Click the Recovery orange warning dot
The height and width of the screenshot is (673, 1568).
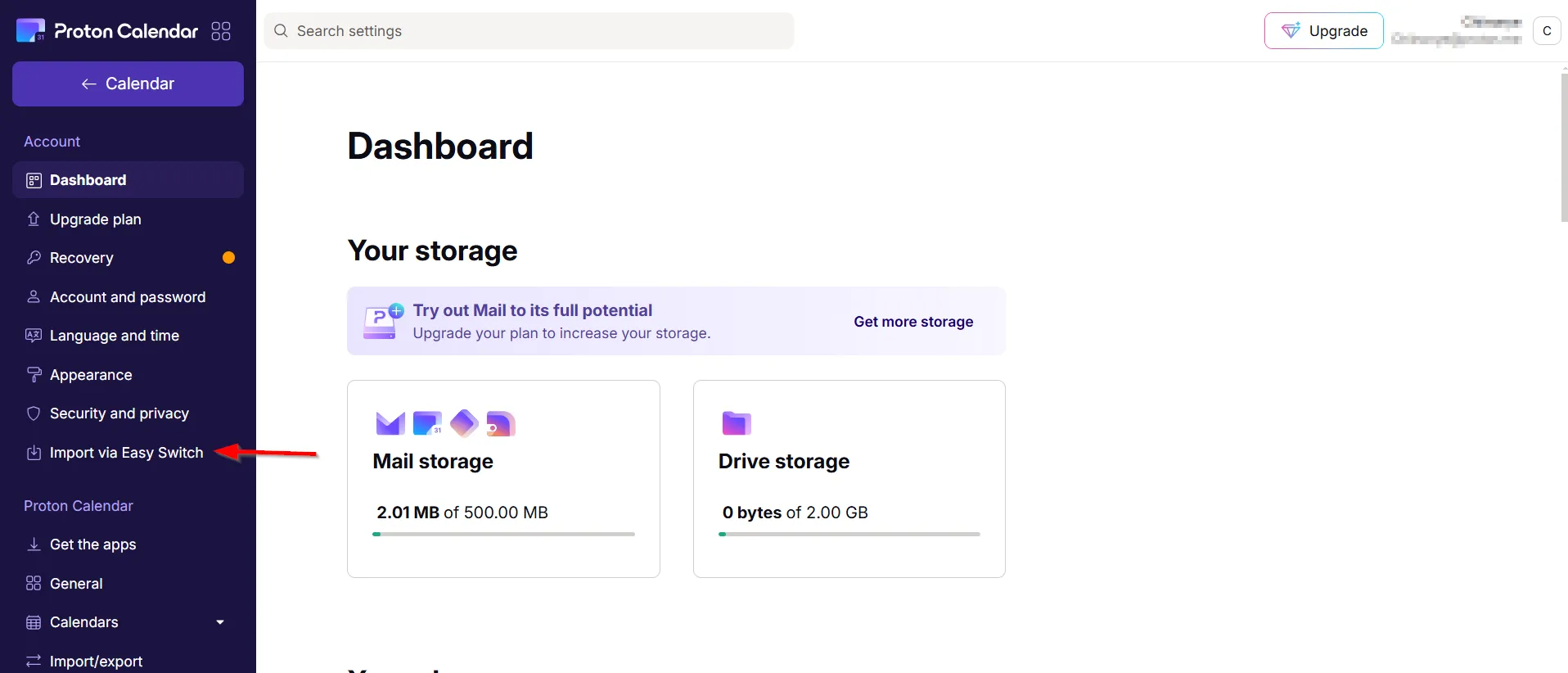(x=229, y=258)
